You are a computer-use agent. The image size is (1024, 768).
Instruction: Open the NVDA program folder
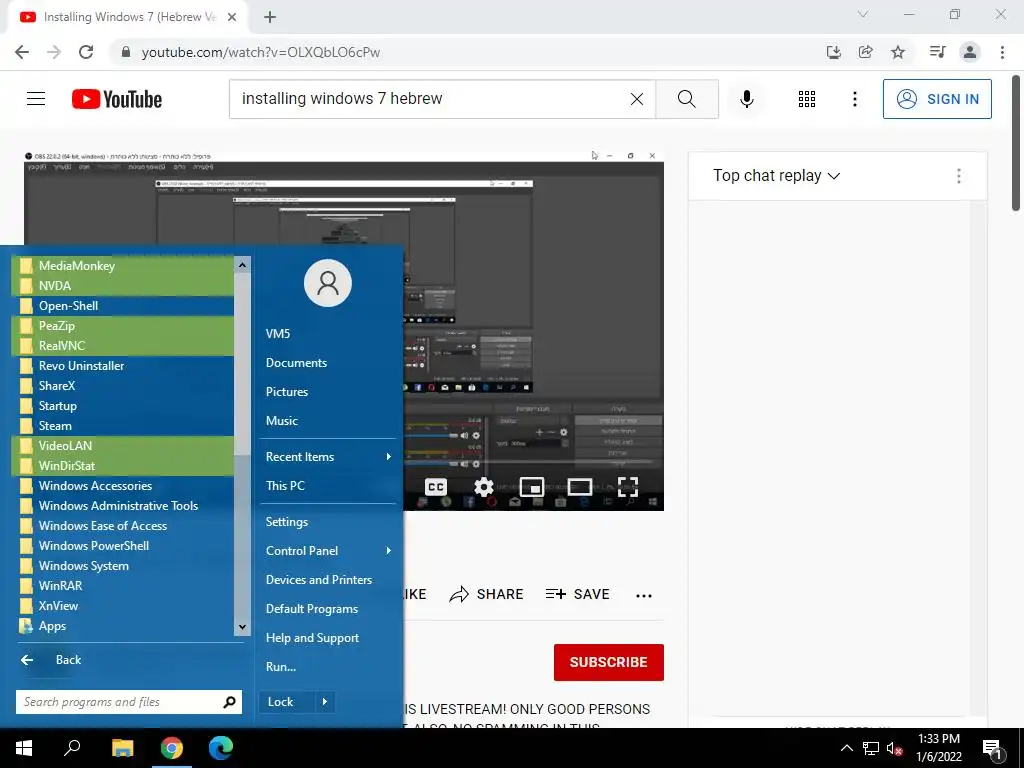[123, 286]
